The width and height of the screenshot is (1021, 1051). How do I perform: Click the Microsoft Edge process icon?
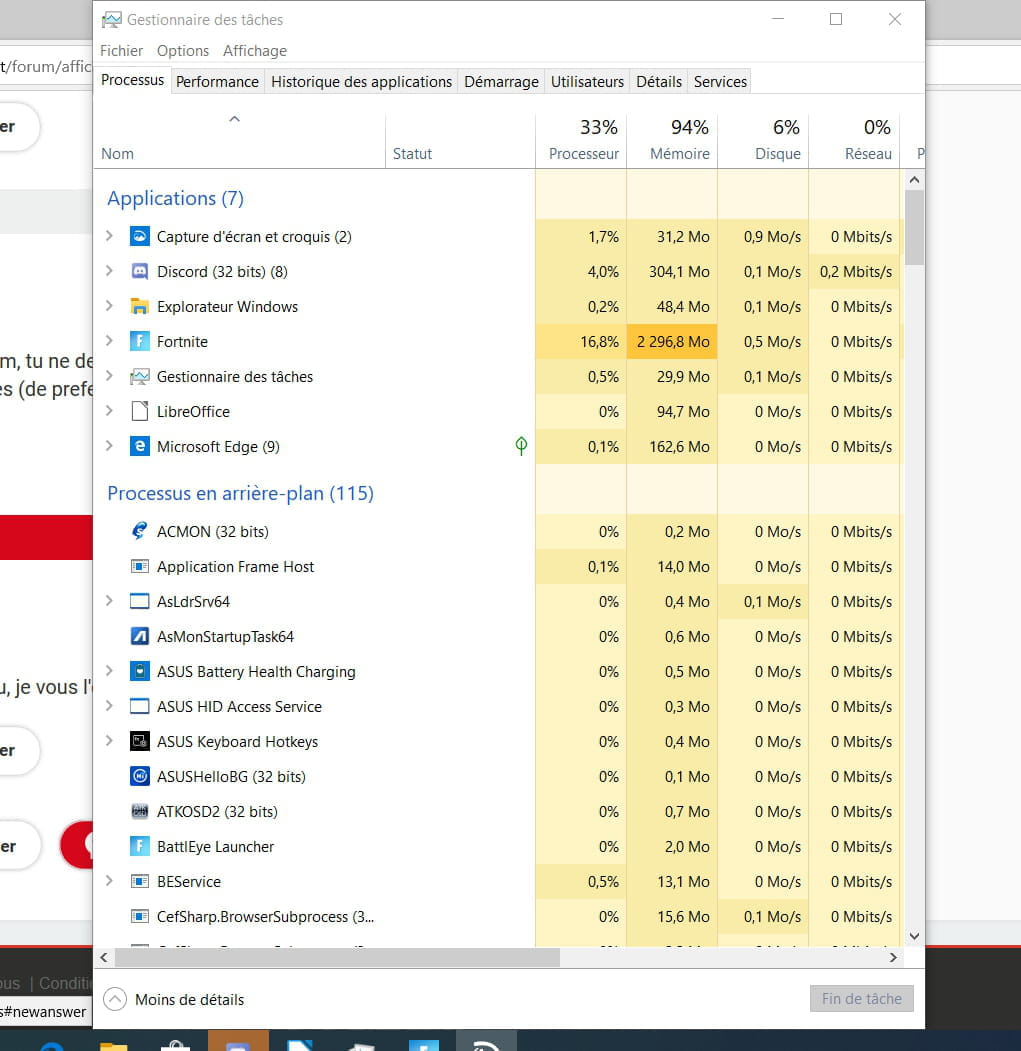[x=139, y=446]
